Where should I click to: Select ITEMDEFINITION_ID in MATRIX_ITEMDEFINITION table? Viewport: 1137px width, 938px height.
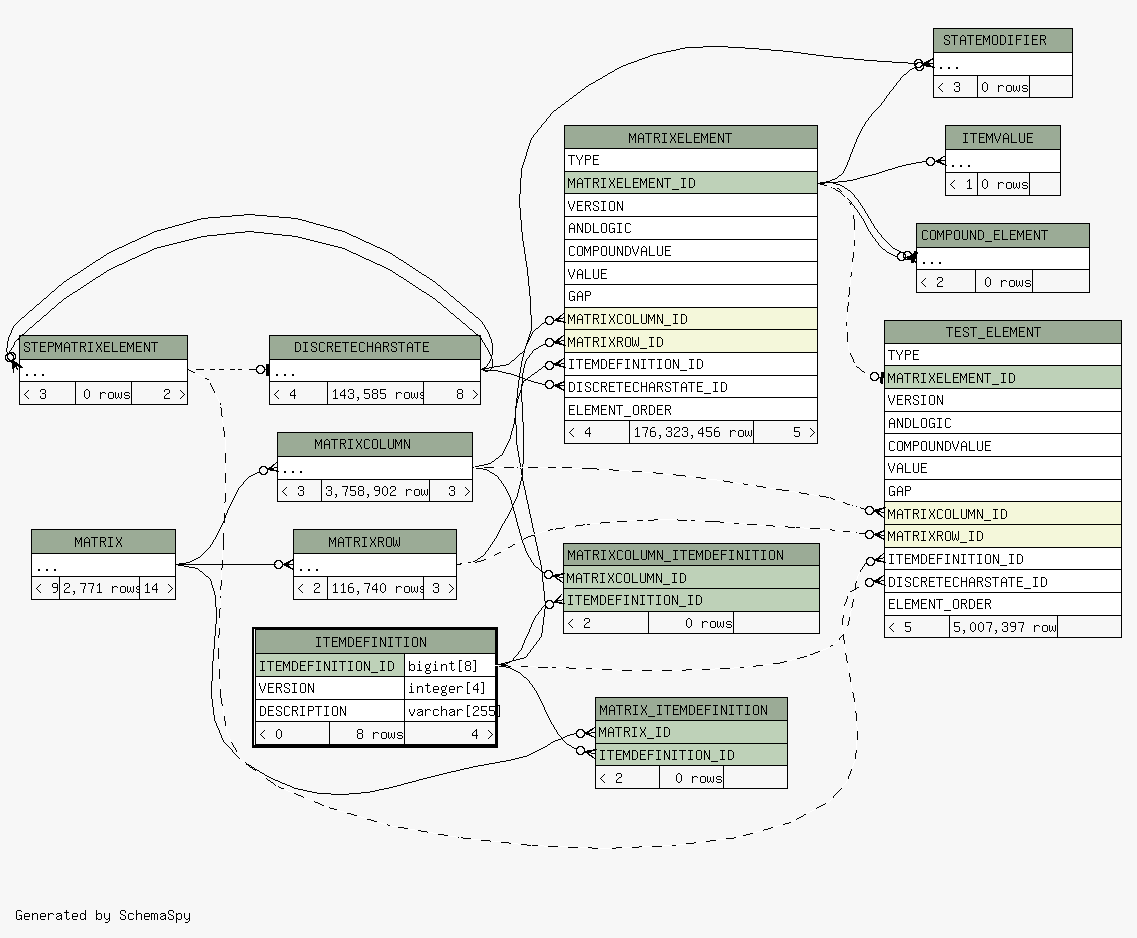(x=691, y=755)
